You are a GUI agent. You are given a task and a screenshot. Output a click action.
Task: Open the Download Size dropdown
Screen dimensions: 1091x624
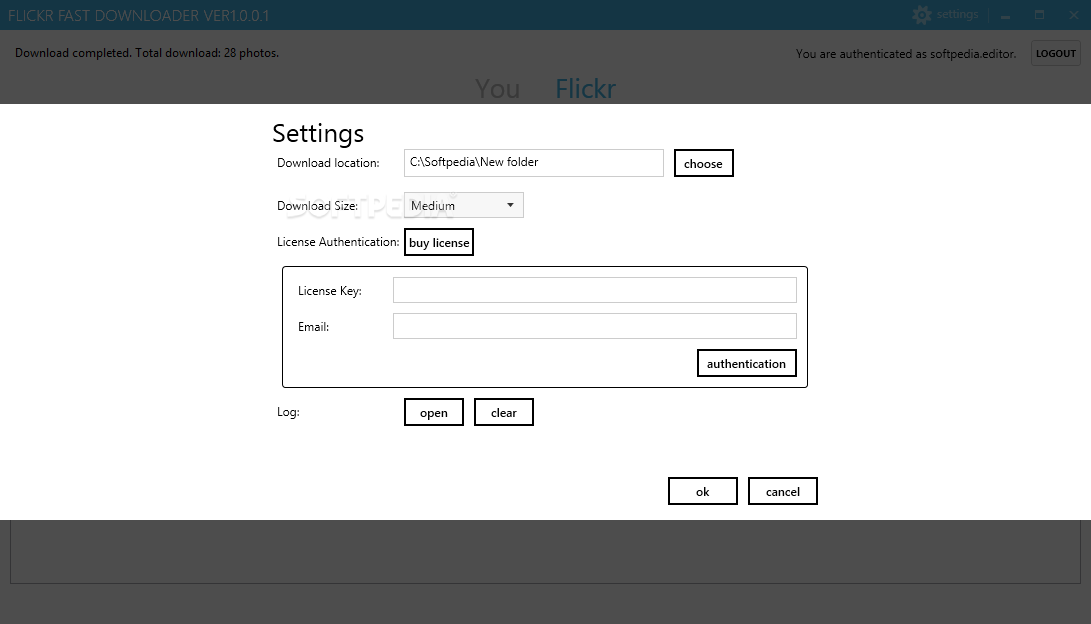click(463, 205)
